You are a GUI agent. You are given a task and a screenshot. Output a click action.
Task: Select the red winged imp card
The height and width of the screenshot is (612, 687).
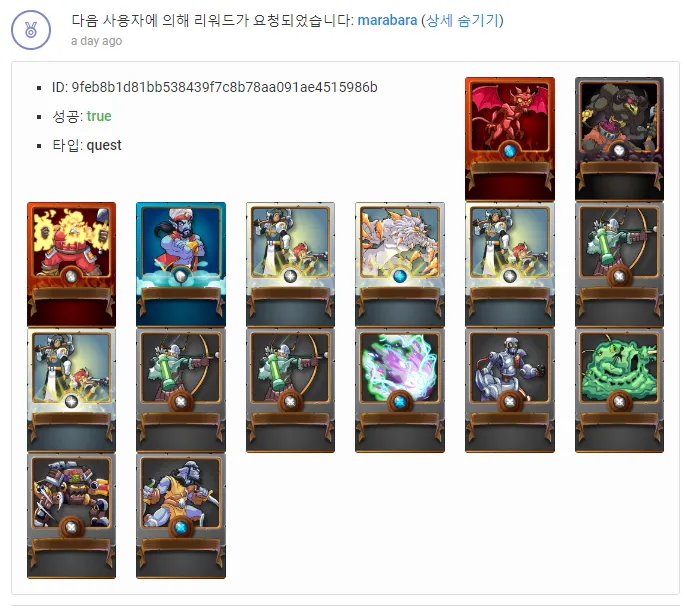coord(510,139)
